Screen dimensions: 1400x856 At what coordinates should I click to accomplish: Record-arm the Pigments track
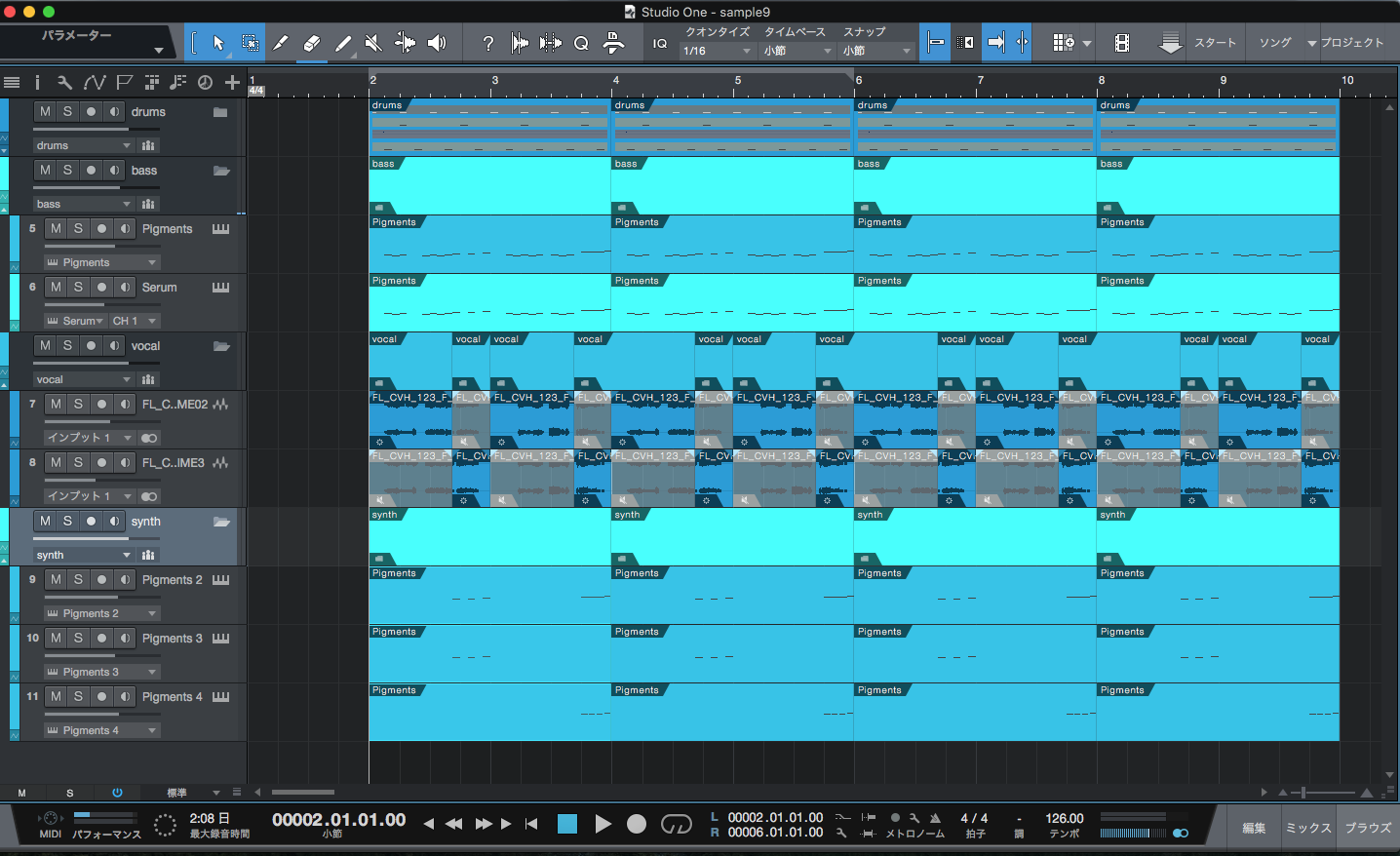click(x=101, y=229)
